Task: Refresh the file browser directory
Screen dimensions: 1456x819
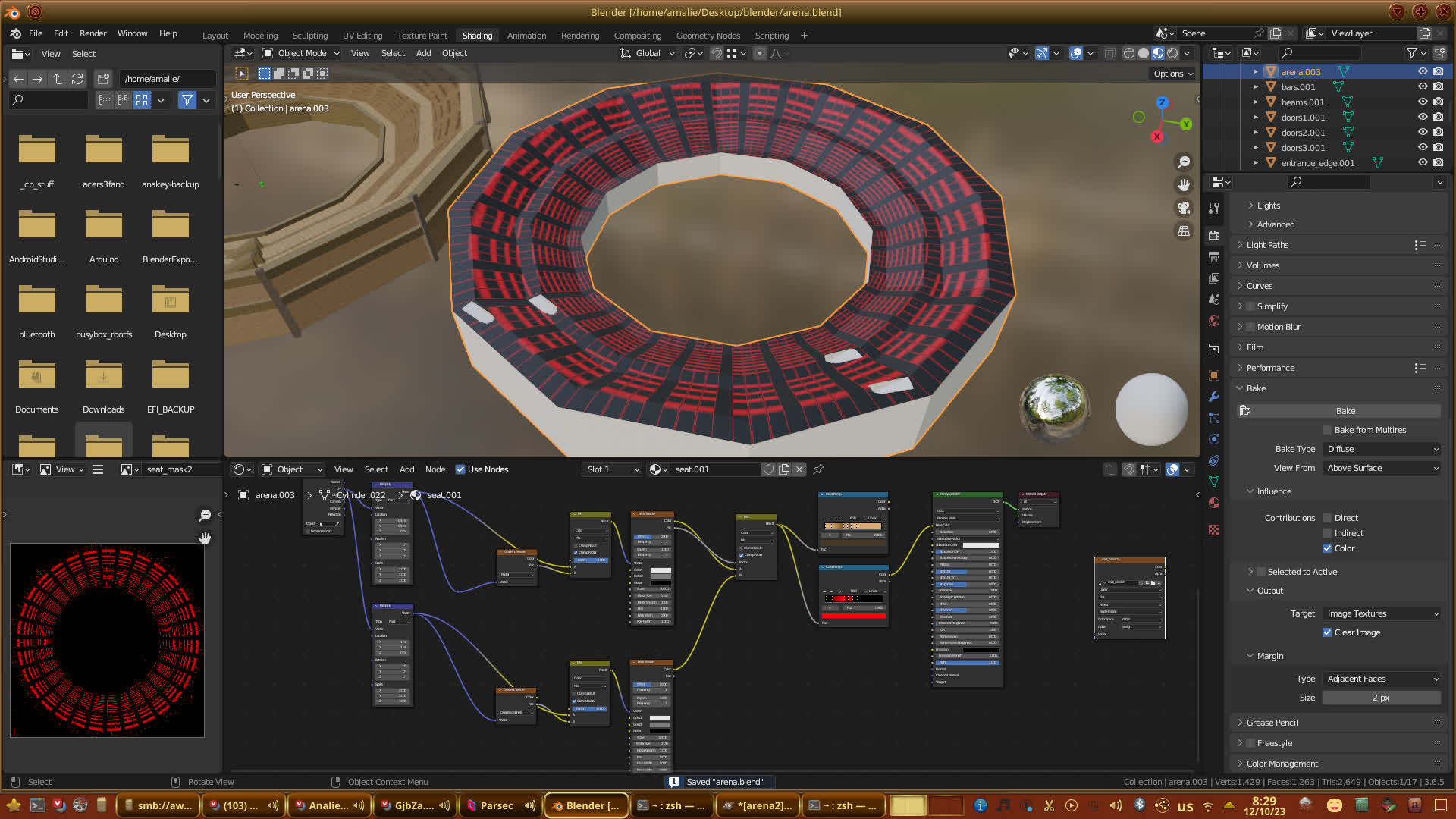Action: [x=77, y=79]
